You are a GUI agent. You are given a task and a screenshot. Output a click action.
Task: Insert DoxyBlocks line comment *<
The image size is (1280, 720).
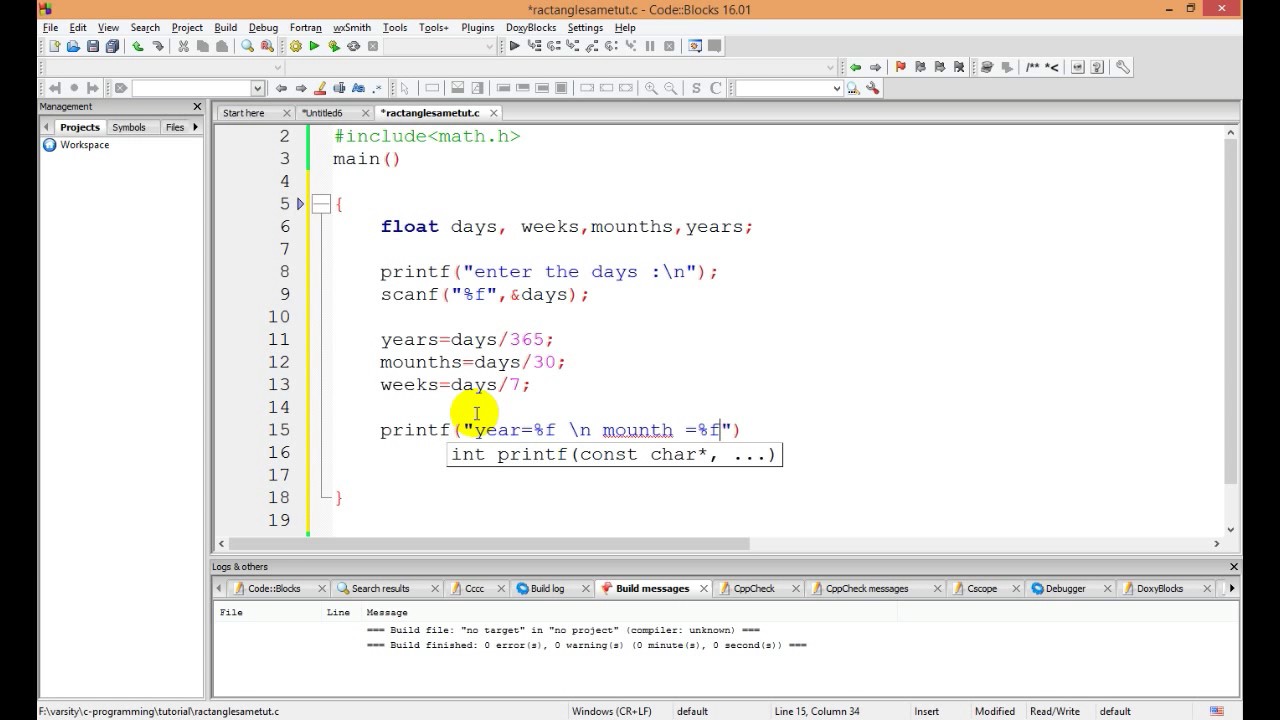[1052, 67]
